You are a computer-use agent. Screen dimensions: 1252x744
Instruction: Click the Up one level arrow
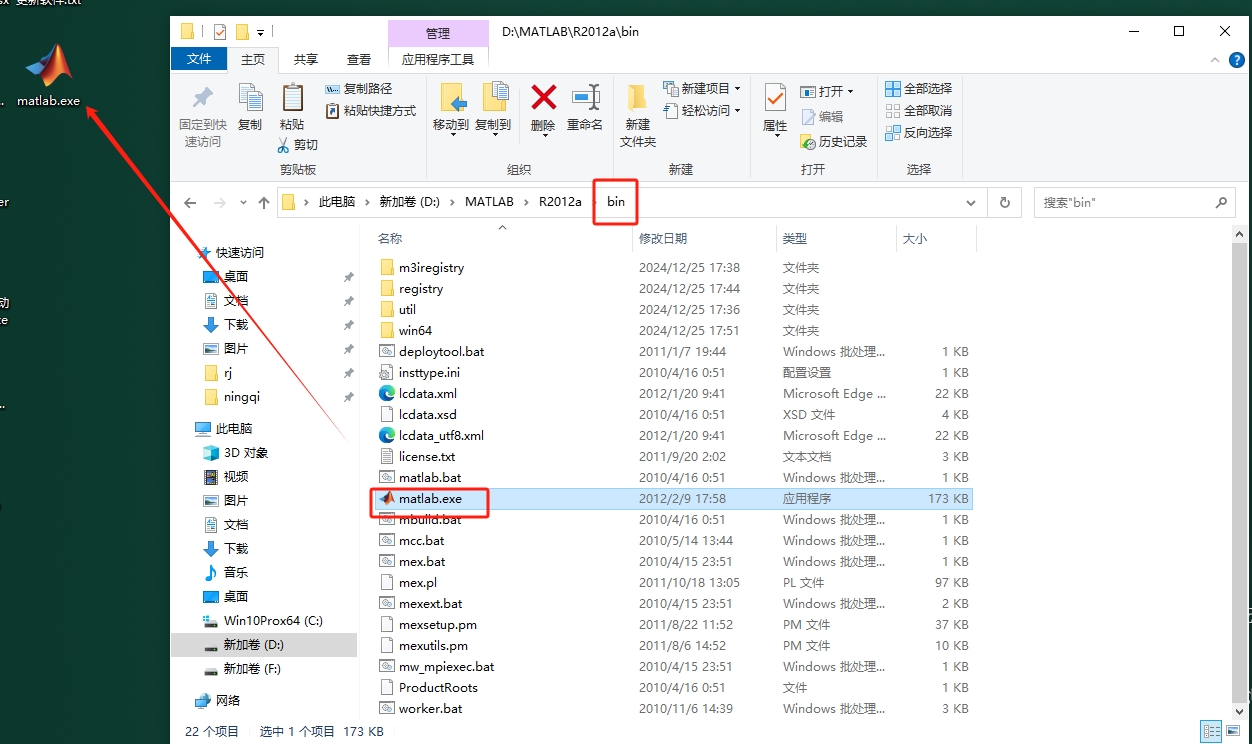coord(264,203)
